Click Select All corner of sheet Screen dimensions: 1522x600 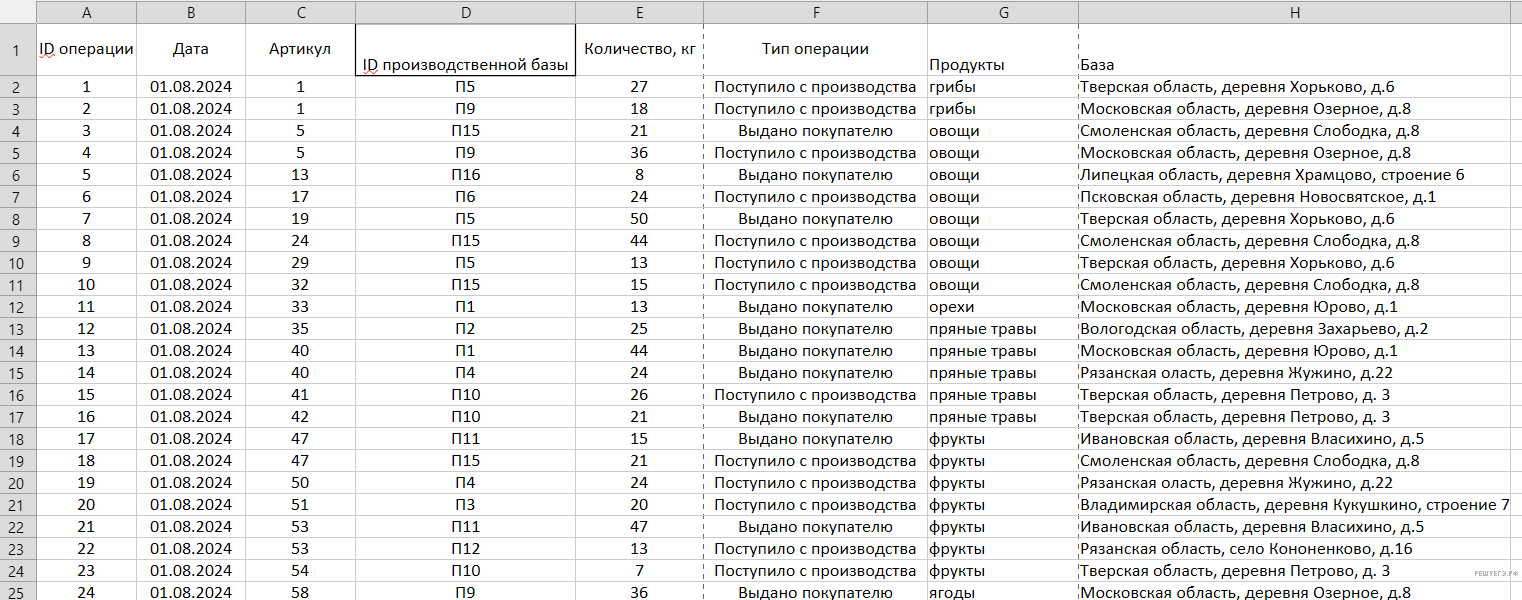[x=16, y=12]
